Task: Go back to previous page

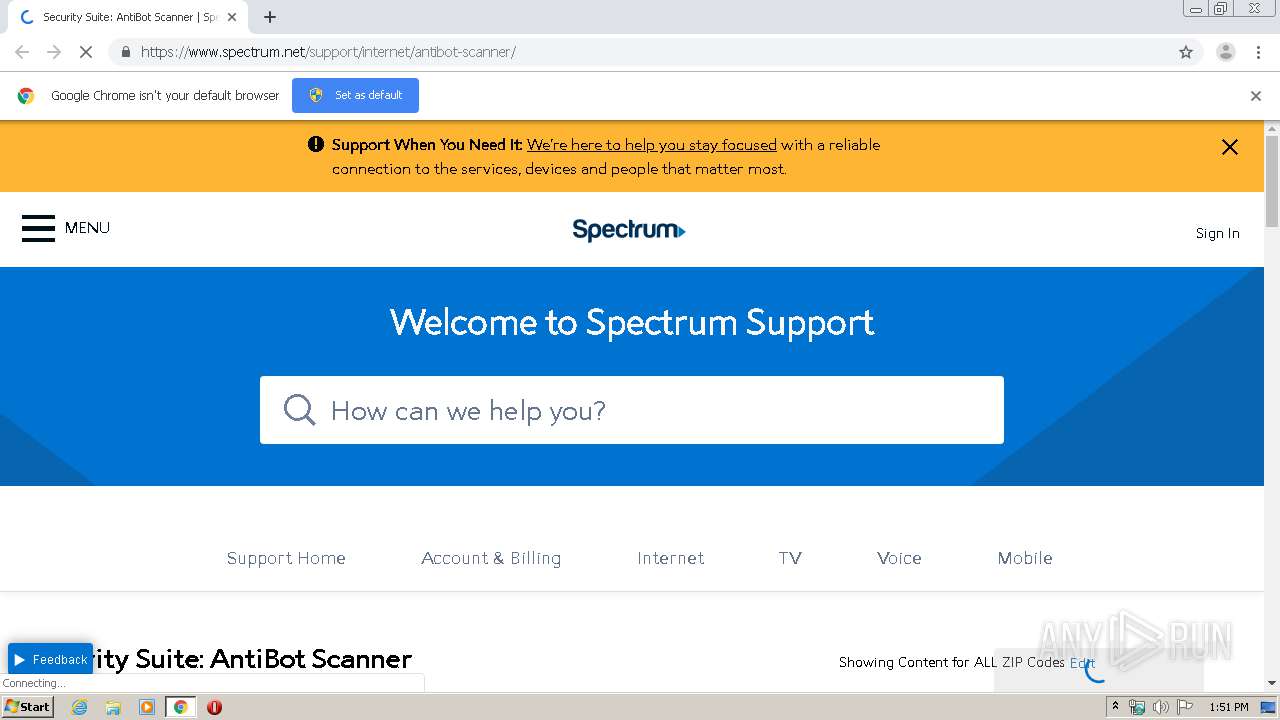Action: pos(22,52)
